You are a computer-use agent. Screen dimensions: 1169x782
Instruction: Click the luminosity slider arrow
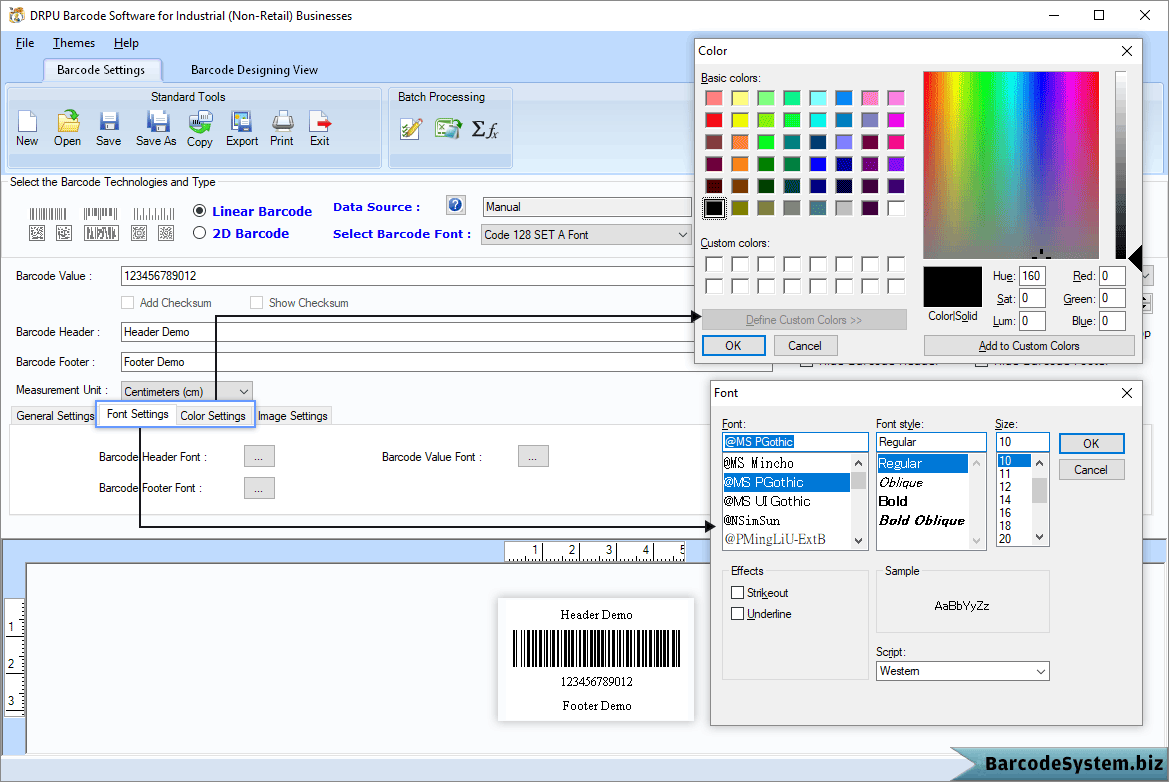pyautogui.click(x=1135, y=259)
